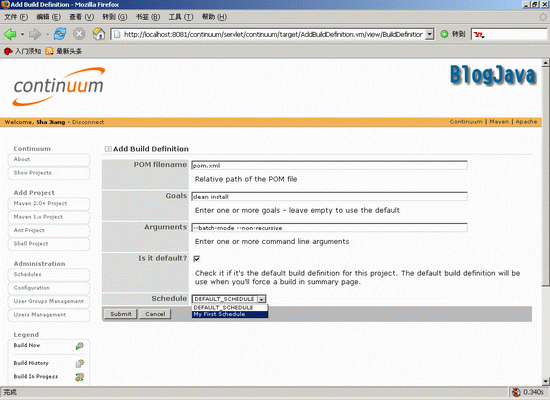Click the BlogJava logo
This screenshot has height=400, width=550.
click(493, 75)
